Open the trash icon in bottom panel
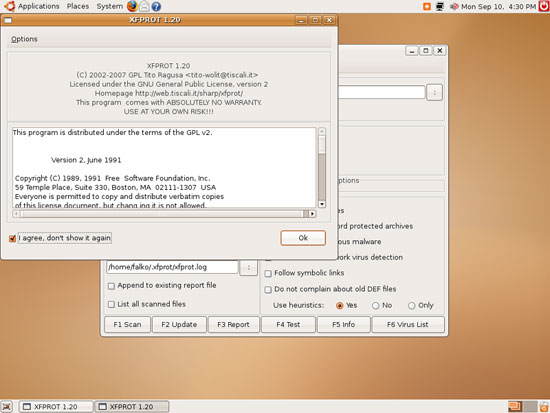The height and width of the screenshot is (413, 550). [544, 407]
